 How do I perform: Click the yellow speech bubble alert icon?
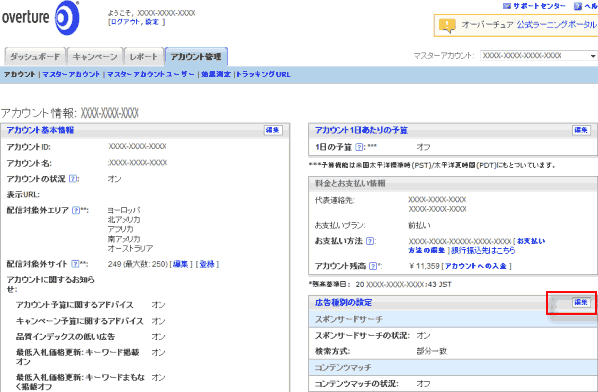[447, 26]
